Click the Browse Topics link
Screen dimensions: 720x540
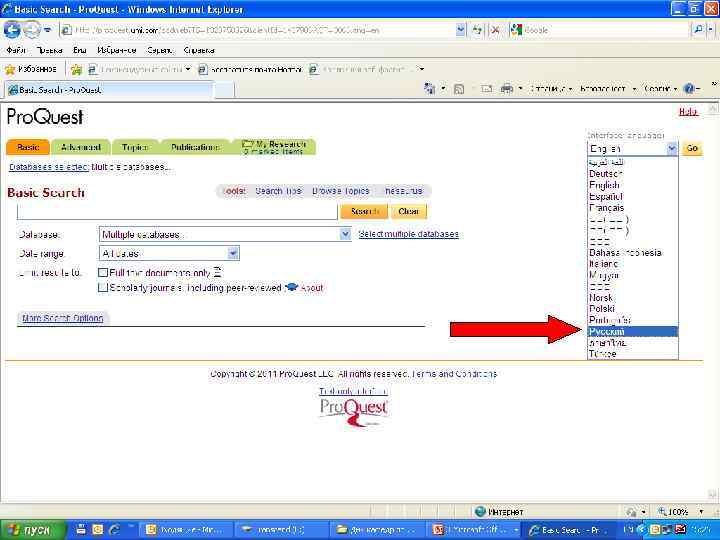pyautogui.click(x=340, y=191)
